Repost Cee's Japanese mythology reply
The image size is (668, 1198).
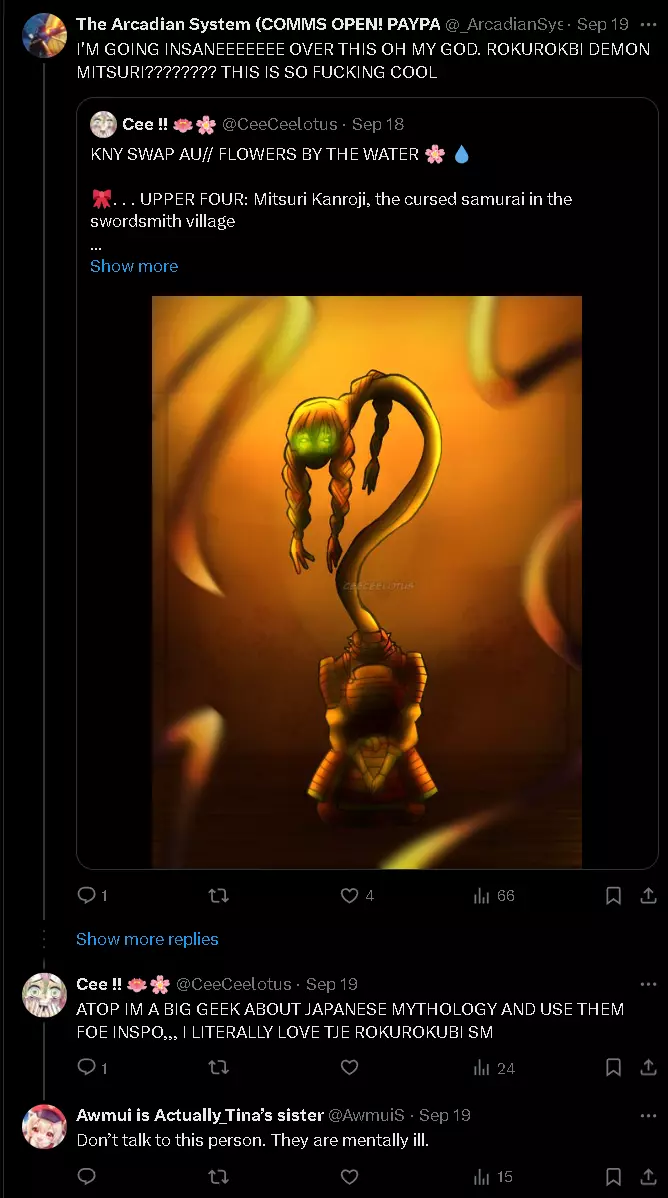(x=219, y=1067)
